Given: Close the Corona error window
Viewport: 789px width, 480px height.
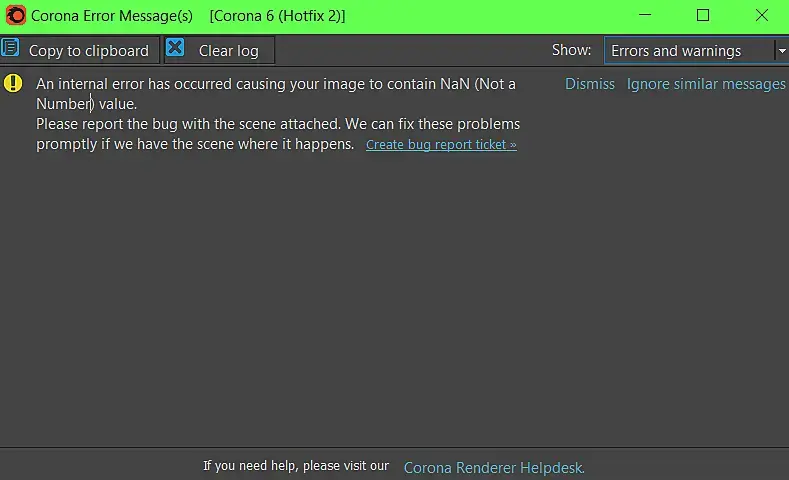Looking at the screenshot, I should coord(762,15).
